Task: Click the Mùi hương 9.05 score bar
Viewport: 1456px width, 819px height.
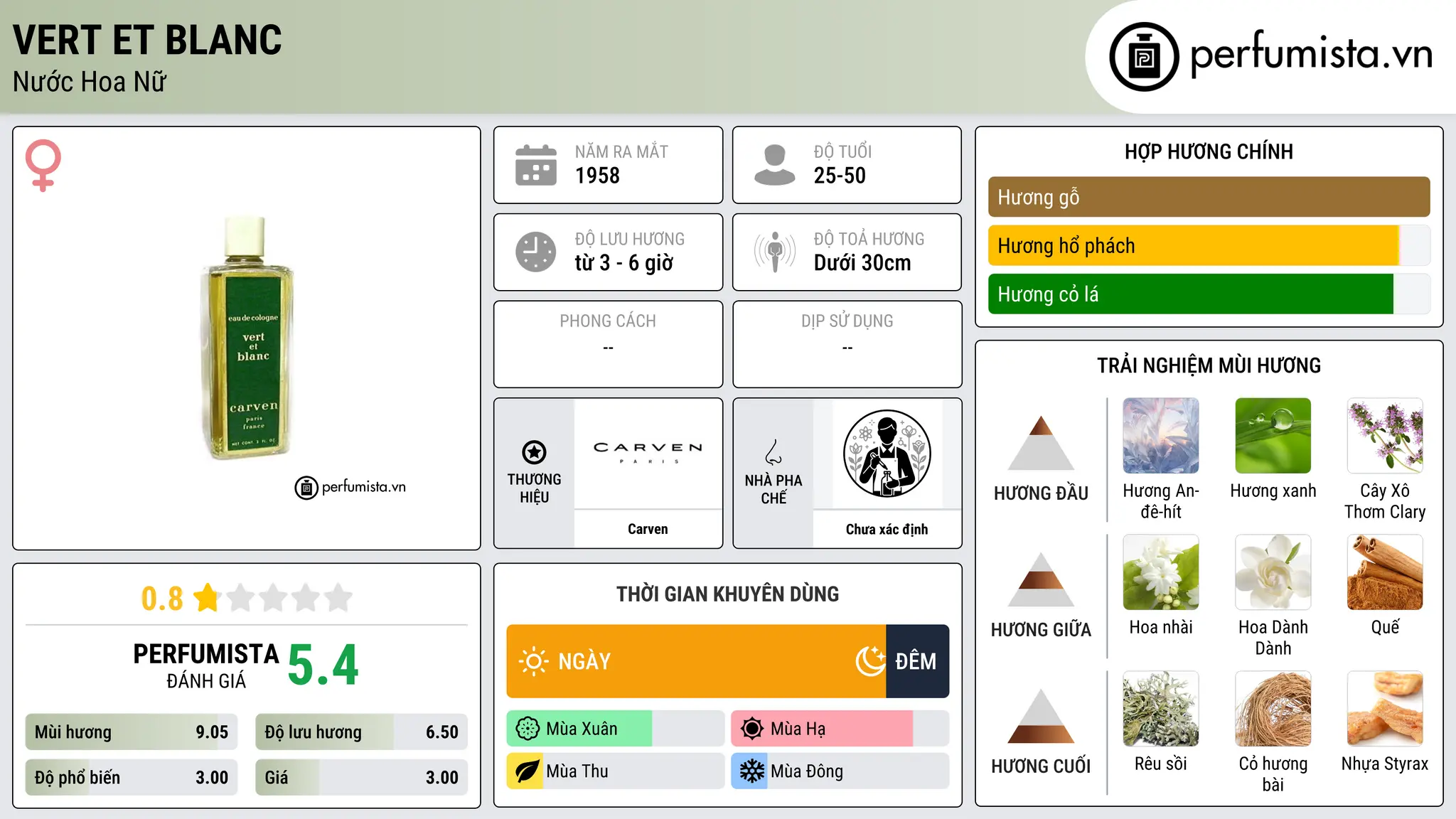Action: coord(132,732)
